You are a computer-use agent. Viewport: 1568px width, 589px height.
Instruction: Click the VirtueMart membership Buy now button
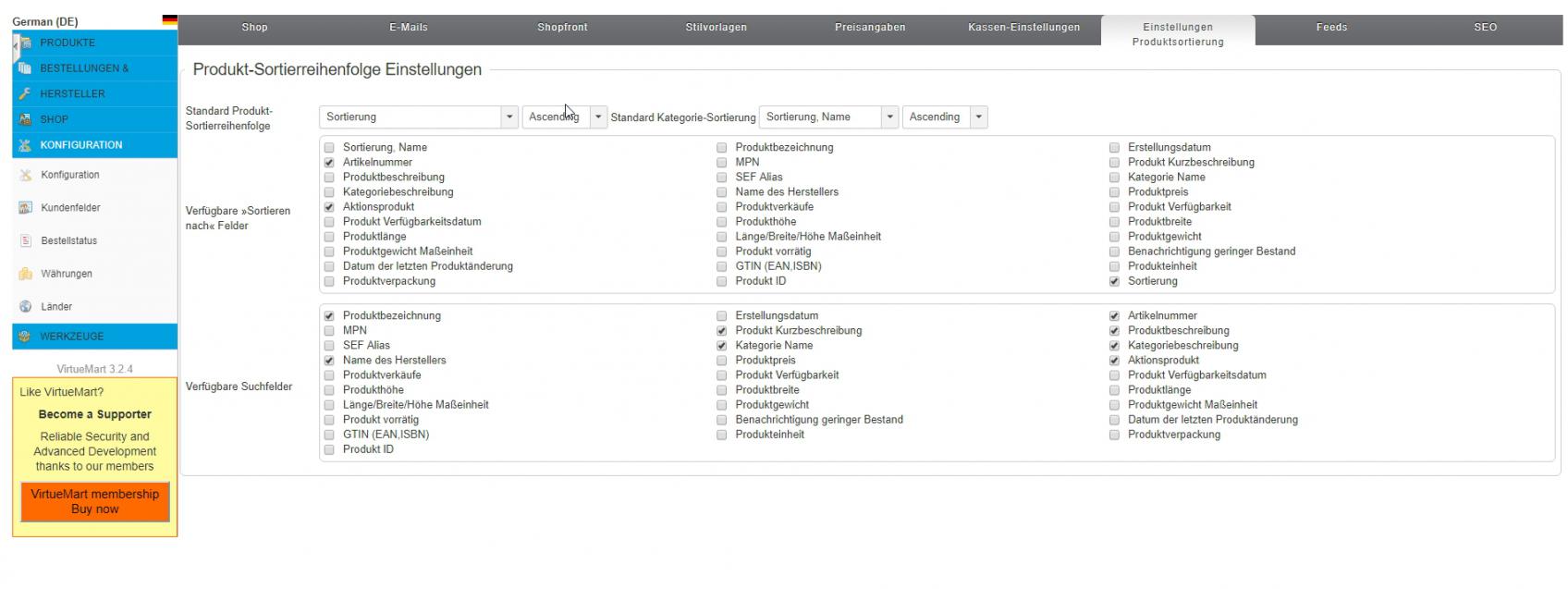[x=95, y=501]
